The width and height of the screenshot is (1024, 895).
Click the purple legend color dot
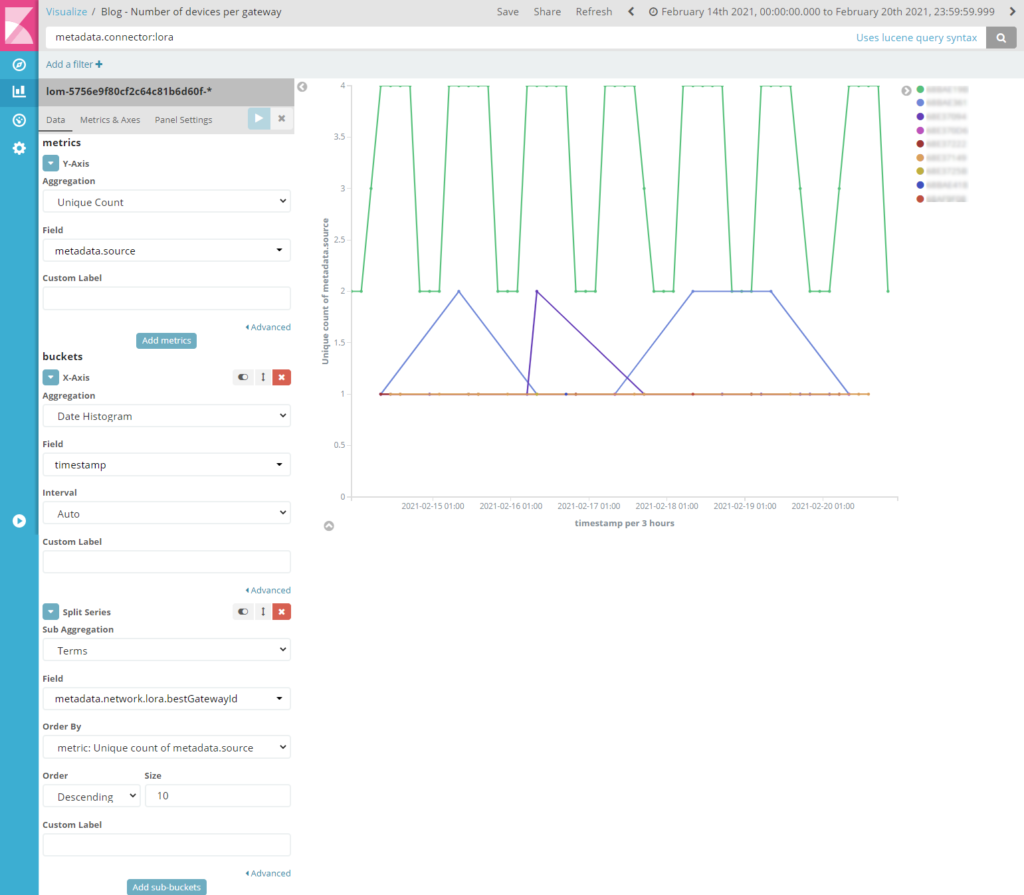920,116
